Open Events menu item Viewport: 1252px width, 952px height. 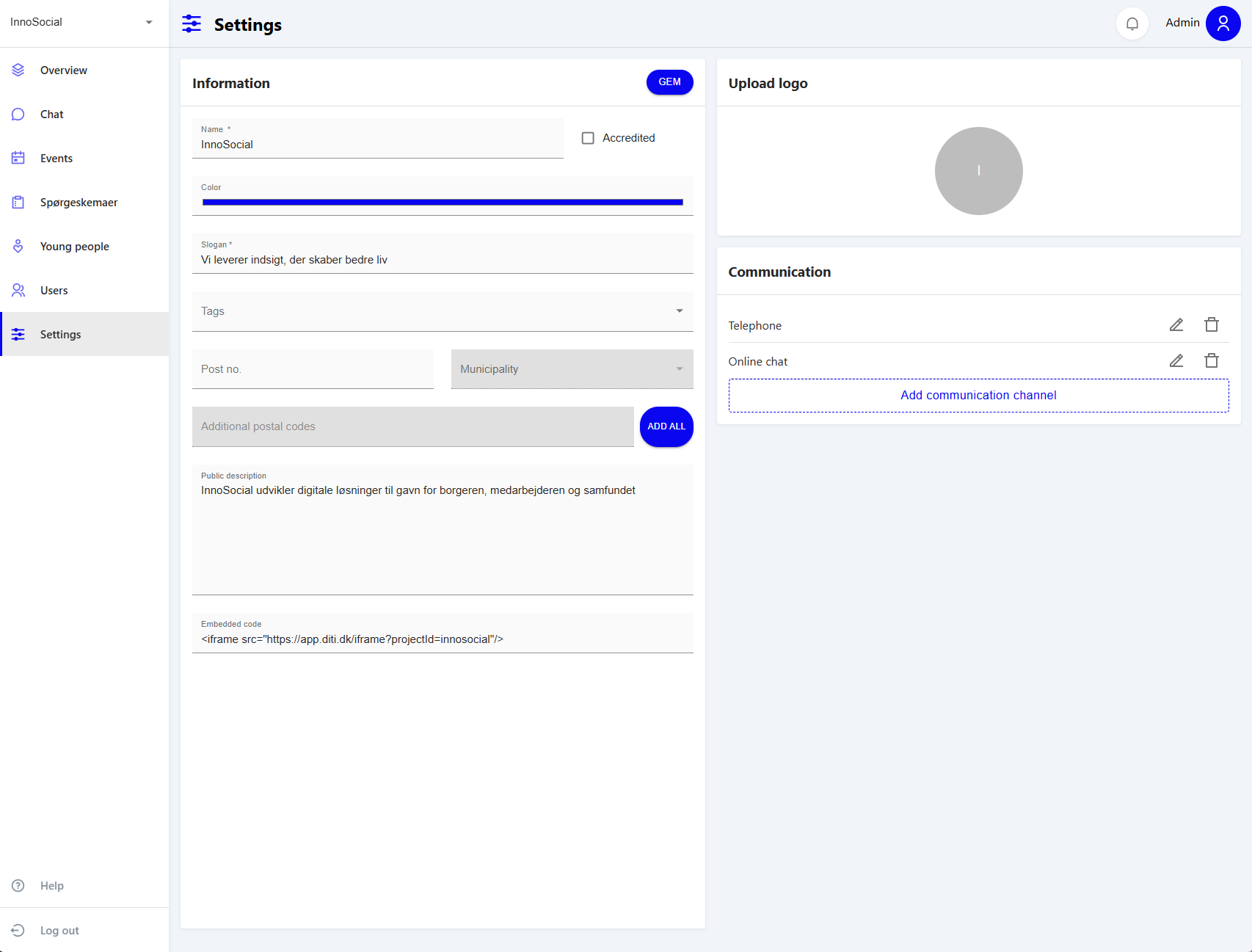click(x=84, y=158)
